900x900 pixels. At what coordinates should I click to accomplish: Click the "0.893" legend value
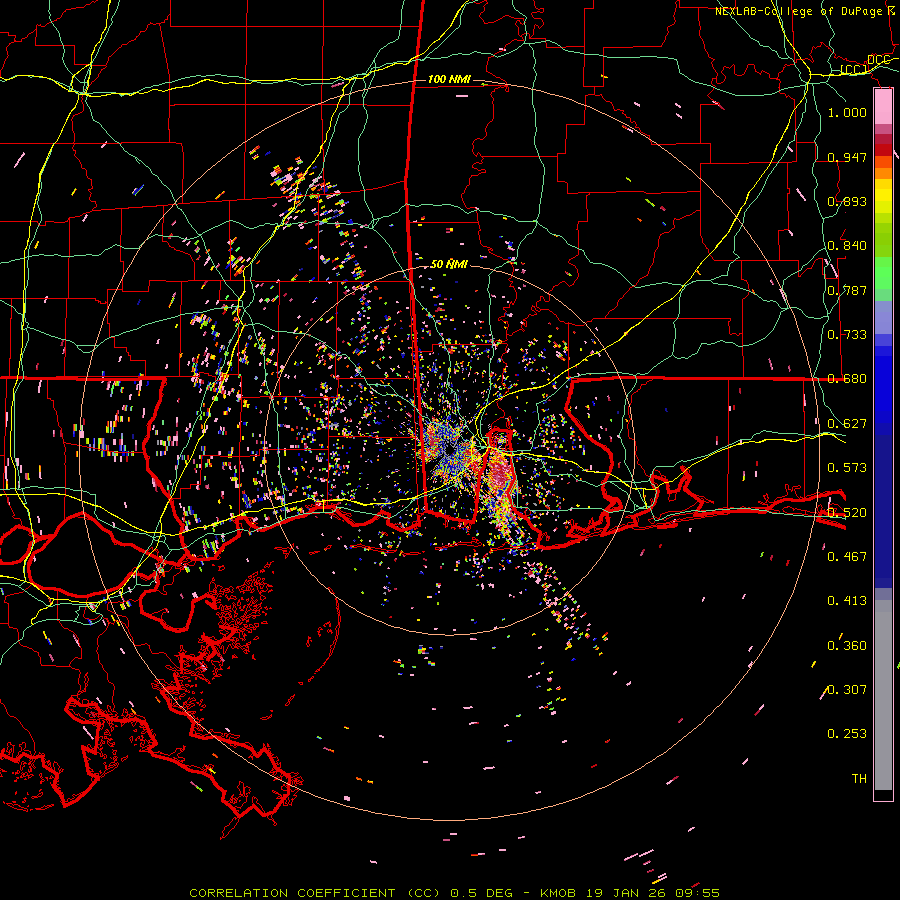pos(847,201)
